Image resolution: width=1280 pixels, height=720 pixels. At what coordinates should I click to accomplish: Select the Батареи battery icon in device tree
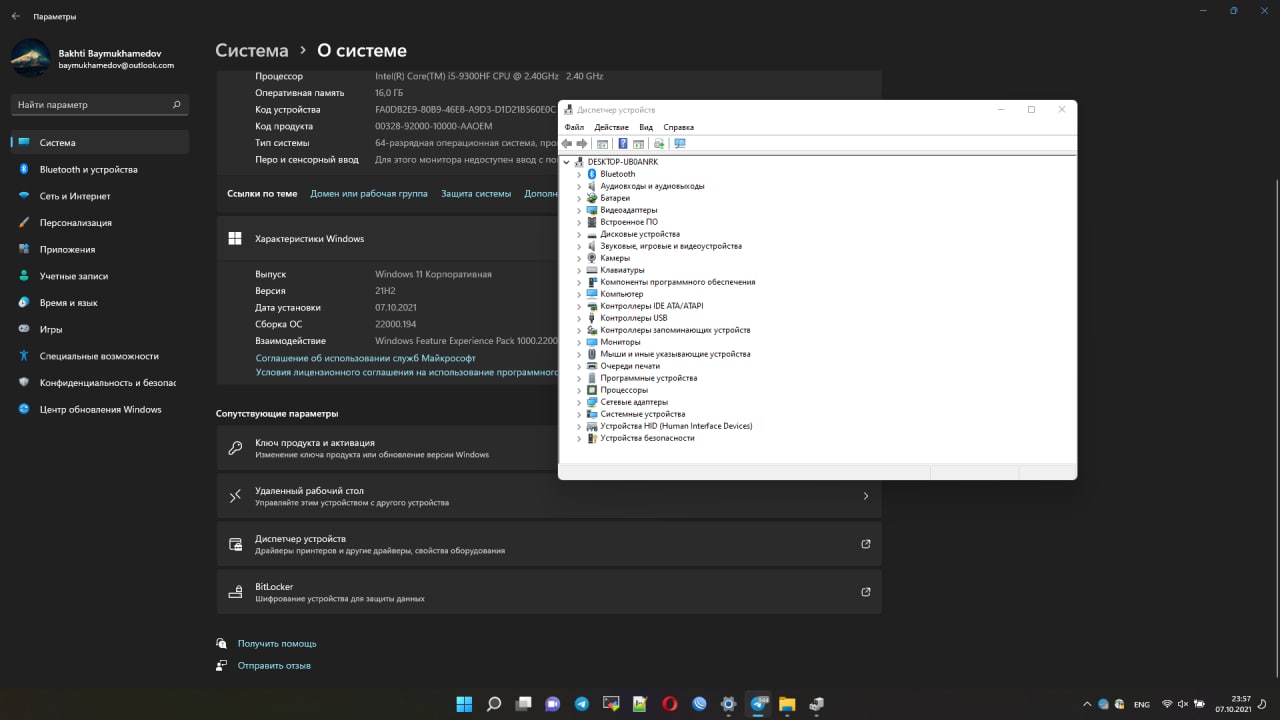click(592, 198)
